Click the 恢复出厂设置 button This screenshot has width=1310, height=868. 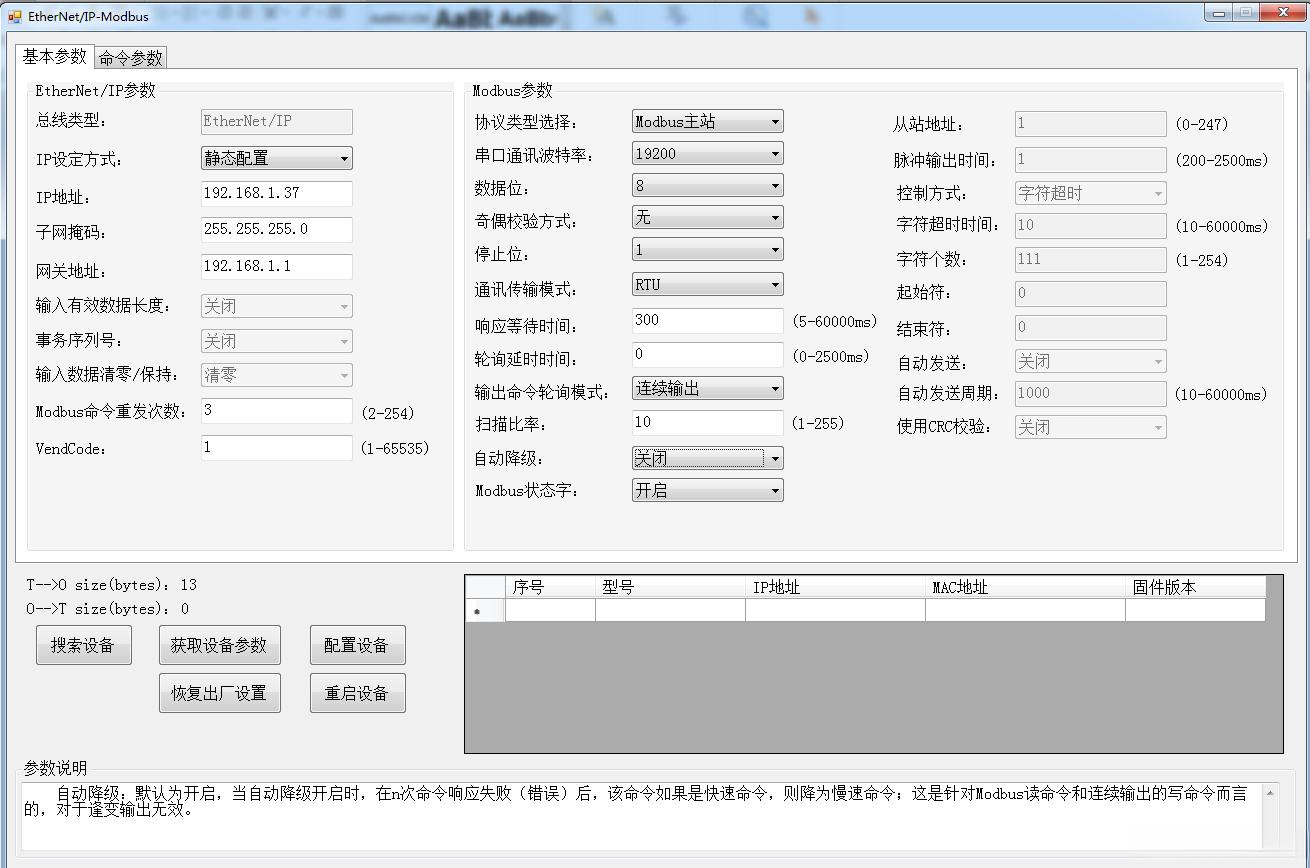pos(219,694)
